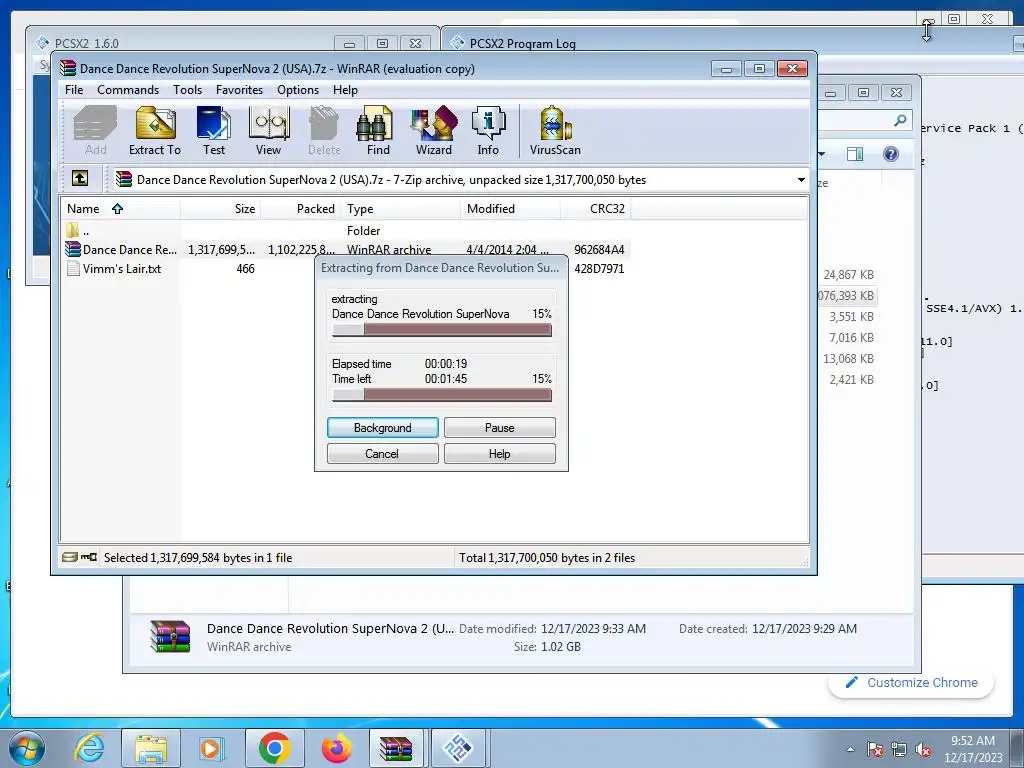Click the taskbar clock showing 9:52 AM
The height and width of the screenshot is (768, 1024).
point(972,749)
